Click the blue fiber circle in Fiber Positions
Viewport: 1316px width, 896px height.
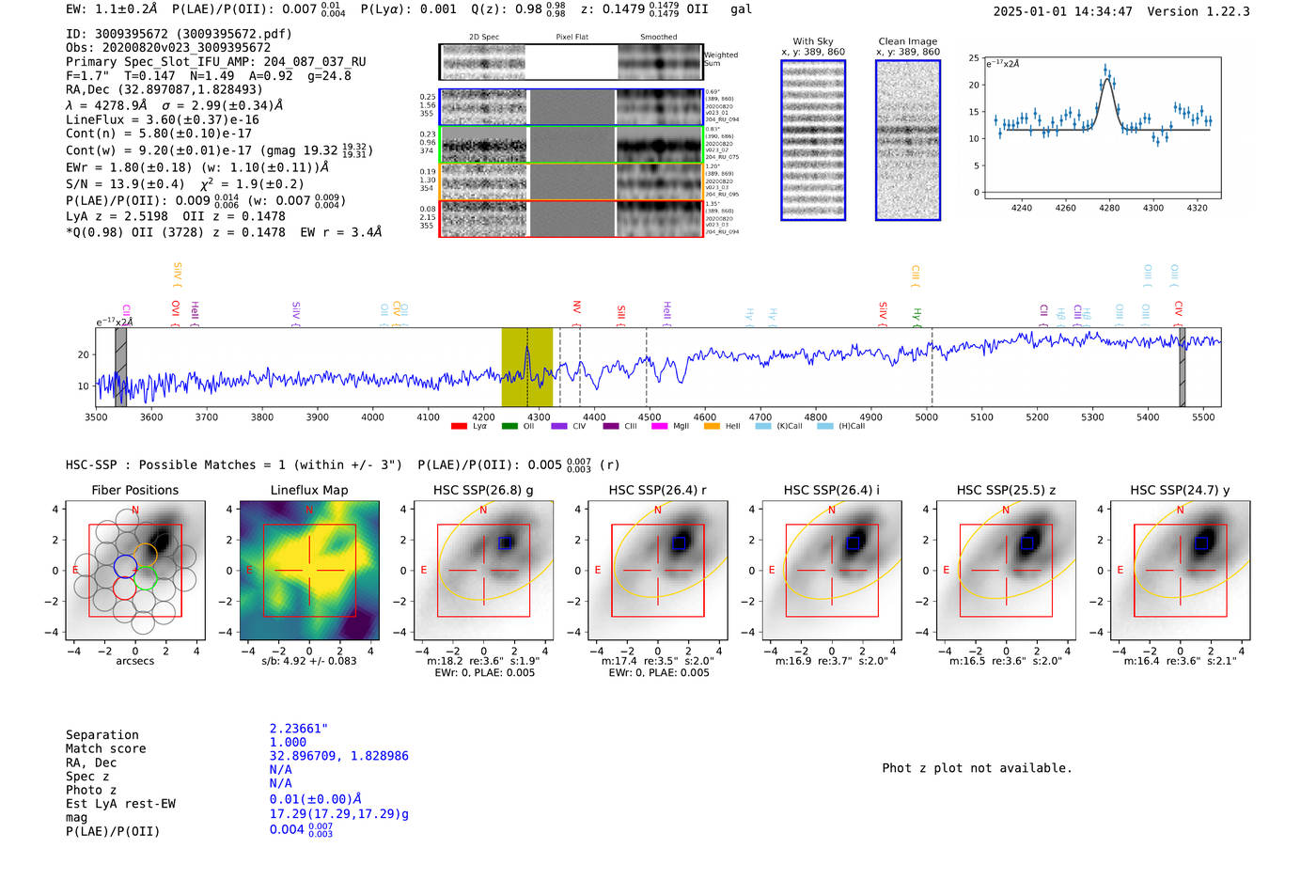coord(125,566)
